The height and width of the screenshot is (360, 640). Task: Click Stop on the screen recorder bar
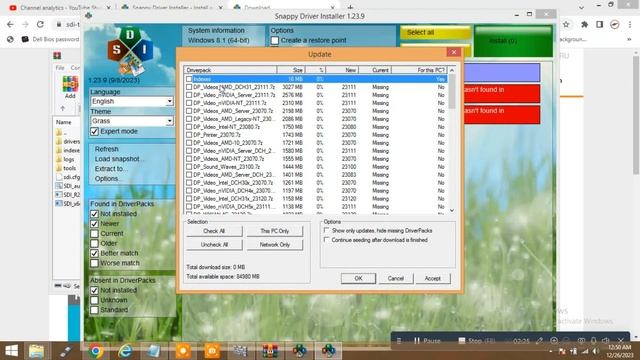coord(476,340)
